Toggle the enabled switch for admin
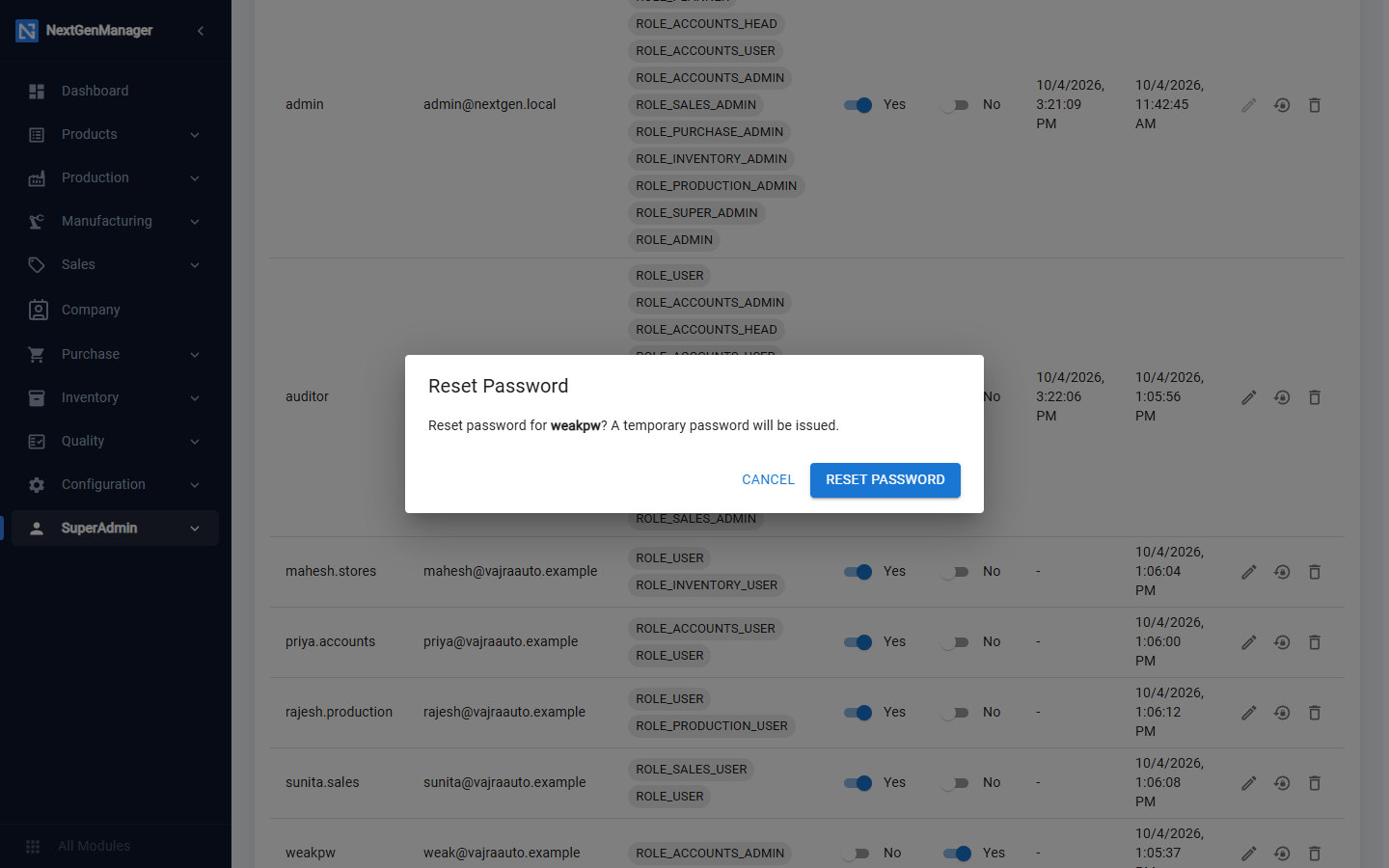The image size is (1389, 868). tap(858, 105)
